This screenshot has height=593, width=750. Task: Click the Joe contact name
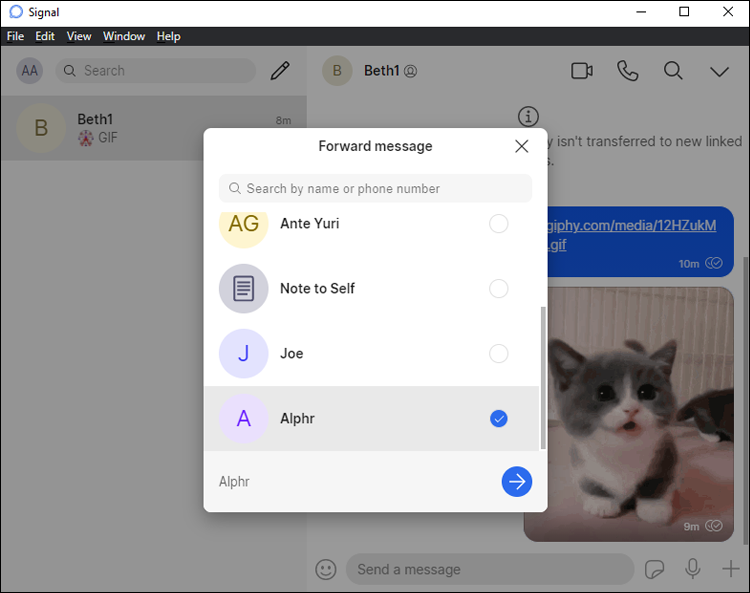(x=292, y=354)
